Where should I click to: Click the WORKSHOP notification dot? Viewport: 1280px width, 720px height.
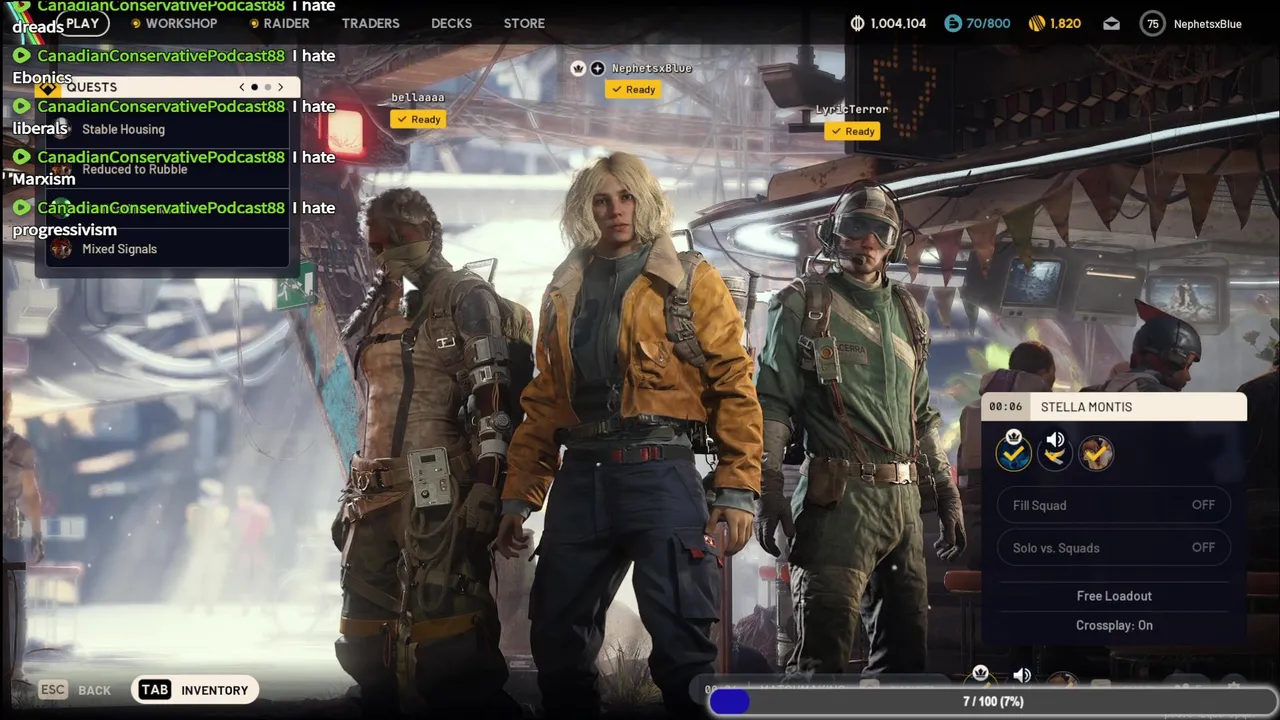click(136, 23)
